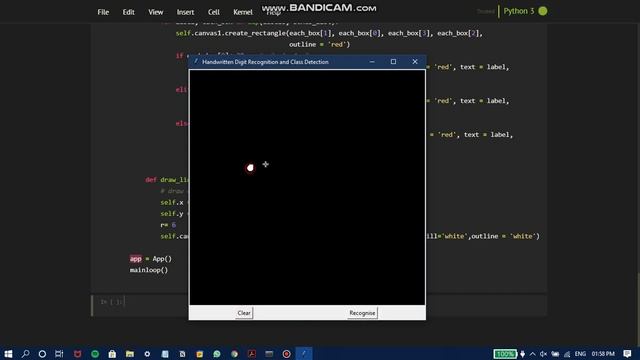Open the terminal window icon on taskbar
The height and width of the screenshot is (360, 640).
[x=269, y=354]
